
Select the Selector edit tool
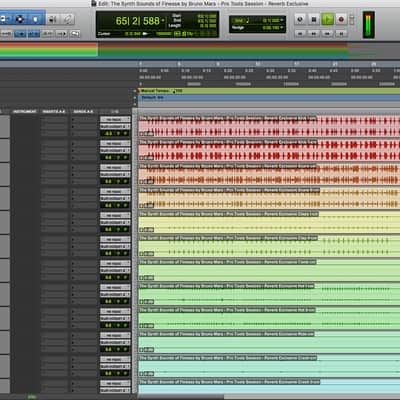click(20, 19)
